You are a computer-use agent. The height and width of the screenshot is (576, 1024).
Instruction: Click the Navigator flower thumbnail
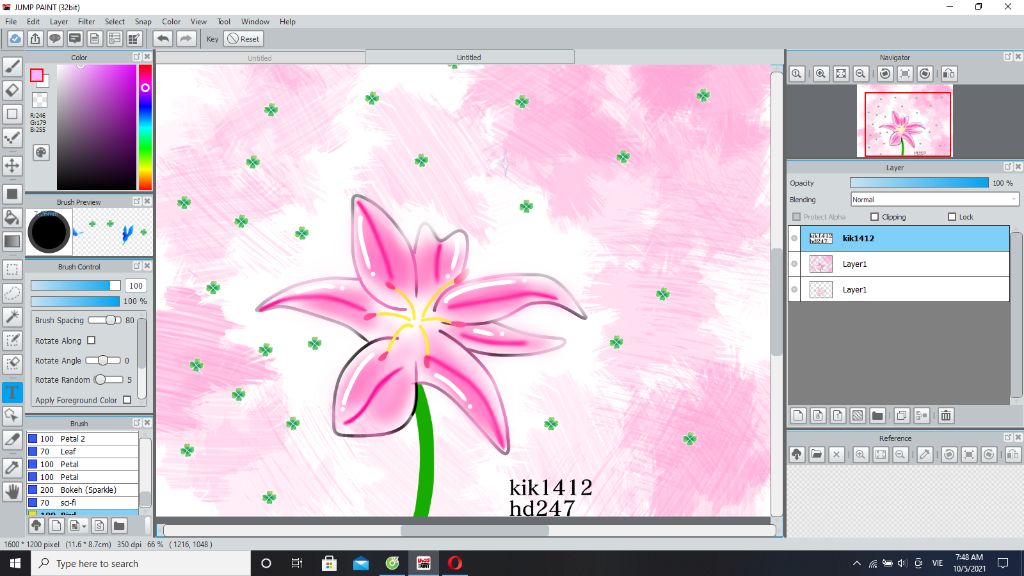tap(905, 121)
